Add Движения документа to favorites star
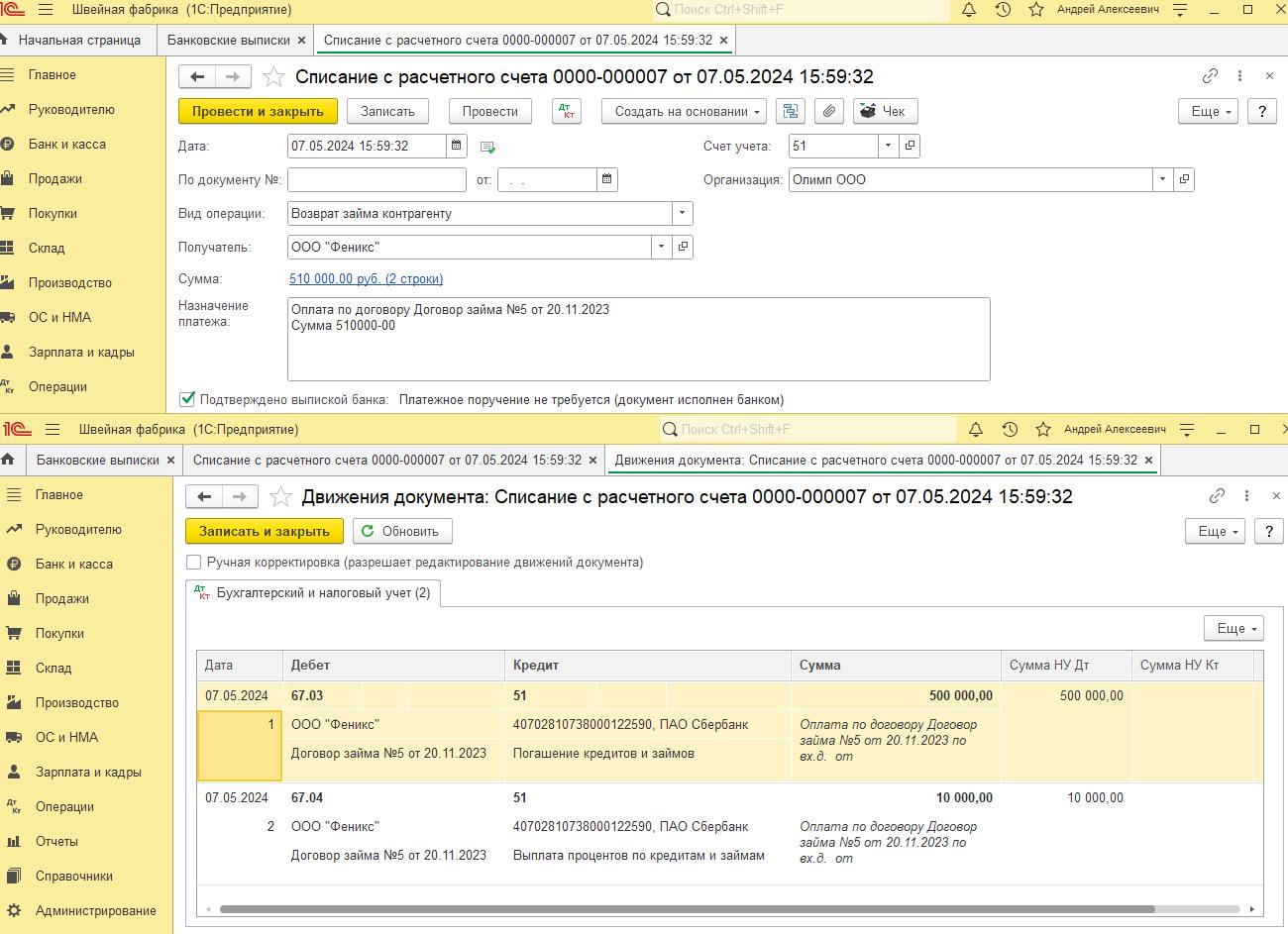The image size is (1288, 934). (281, 496)
